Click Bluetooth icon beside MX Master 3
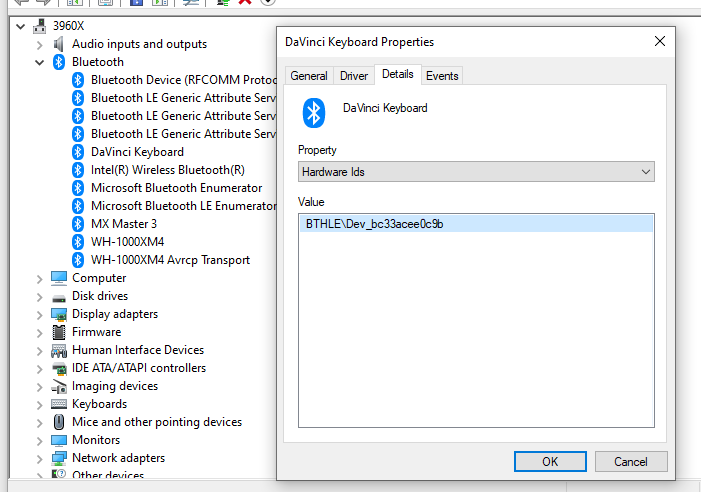 click(x=78, y=224)
